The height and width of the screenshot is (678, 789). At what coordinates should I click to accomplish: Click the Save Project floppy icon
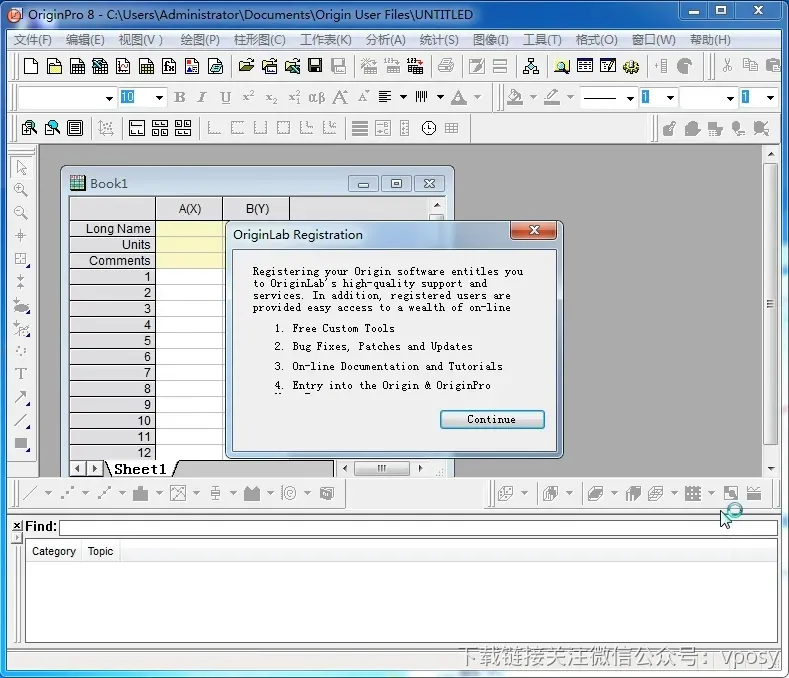pos(315,66)
